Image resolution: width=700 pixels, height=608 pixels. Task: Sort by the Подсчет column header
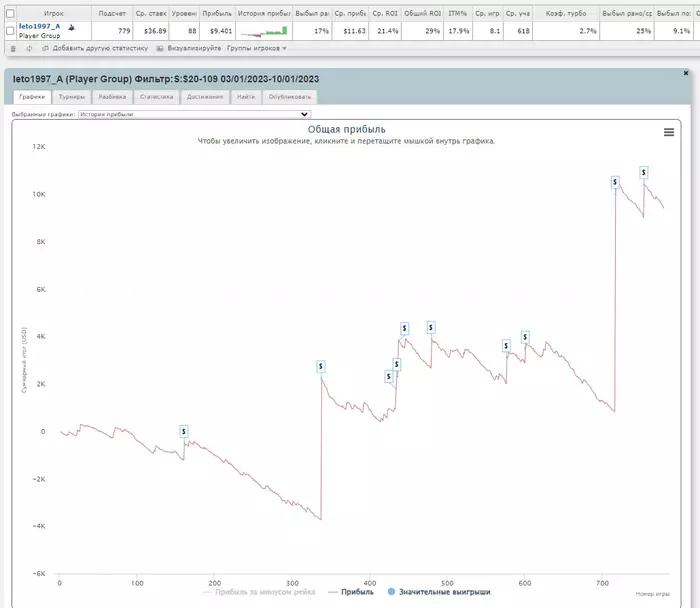pos(112,13)
